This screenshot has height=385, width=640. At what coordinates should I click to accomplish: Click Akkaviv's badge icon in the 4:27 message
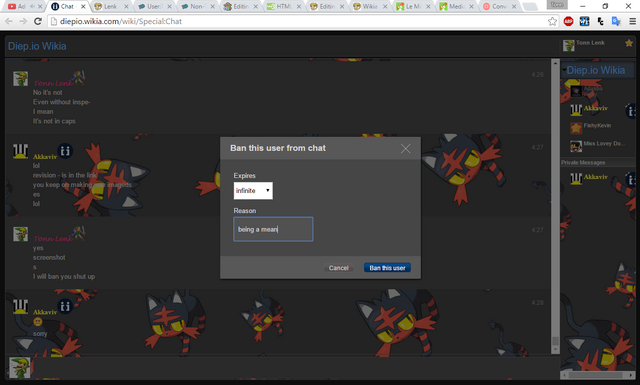pos(65,151)
